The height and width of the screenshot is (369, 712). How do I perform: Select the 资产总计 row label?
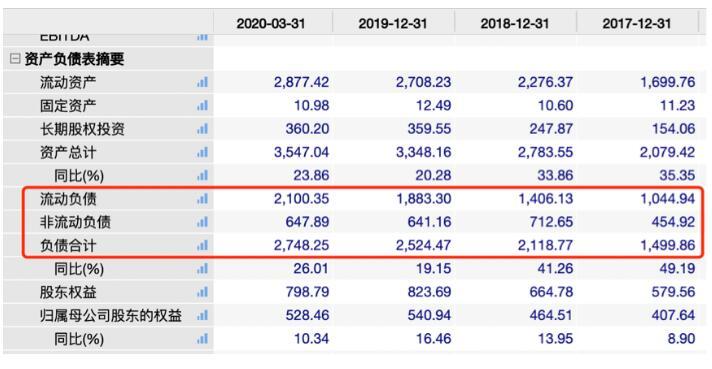[x=68, y=152]
